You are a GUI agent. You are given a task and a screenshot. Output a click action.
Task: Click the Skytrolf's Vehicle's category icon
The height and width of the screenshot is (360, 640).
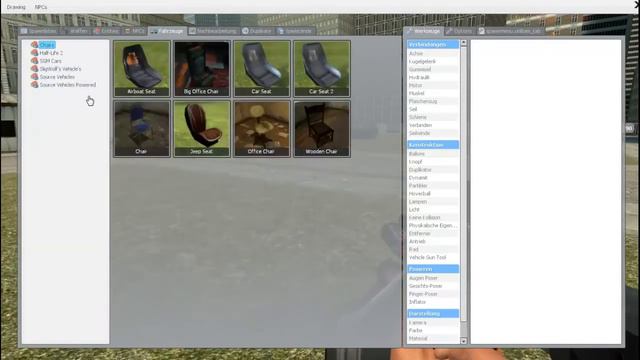(35, 69)
